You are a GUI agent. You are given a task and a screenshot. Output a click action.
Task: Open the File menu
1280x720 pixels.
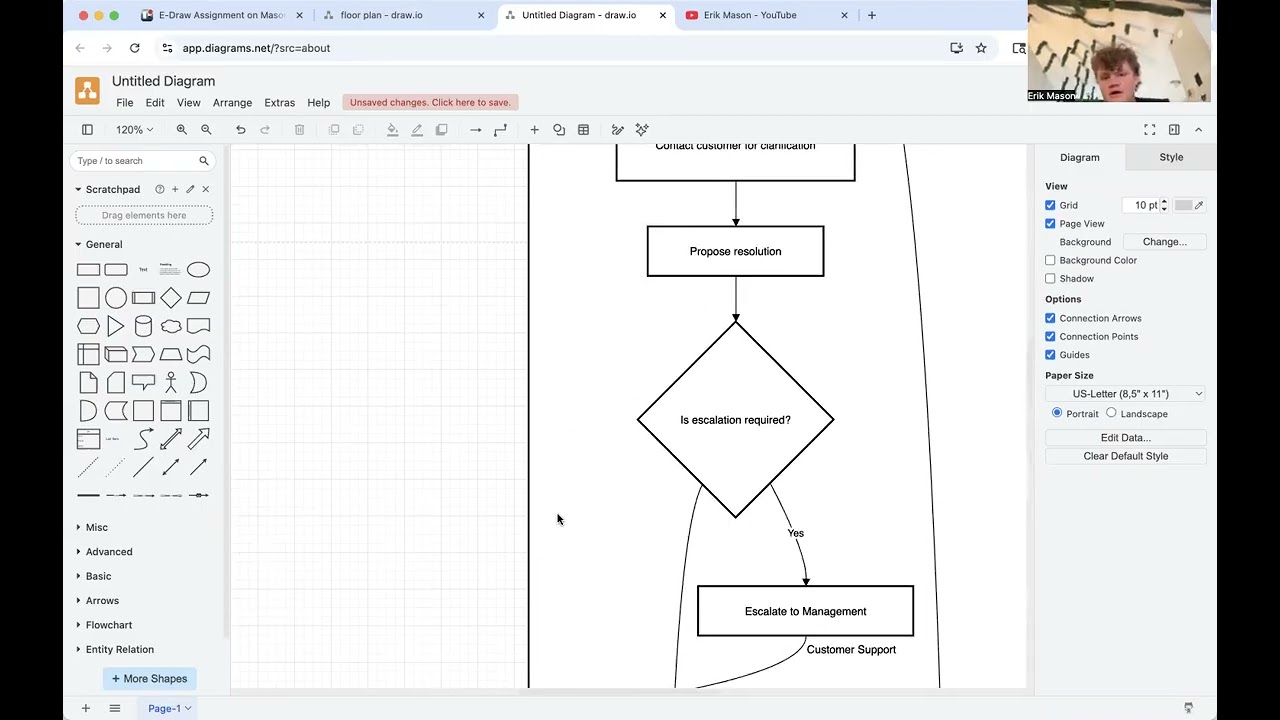(124, 103)
